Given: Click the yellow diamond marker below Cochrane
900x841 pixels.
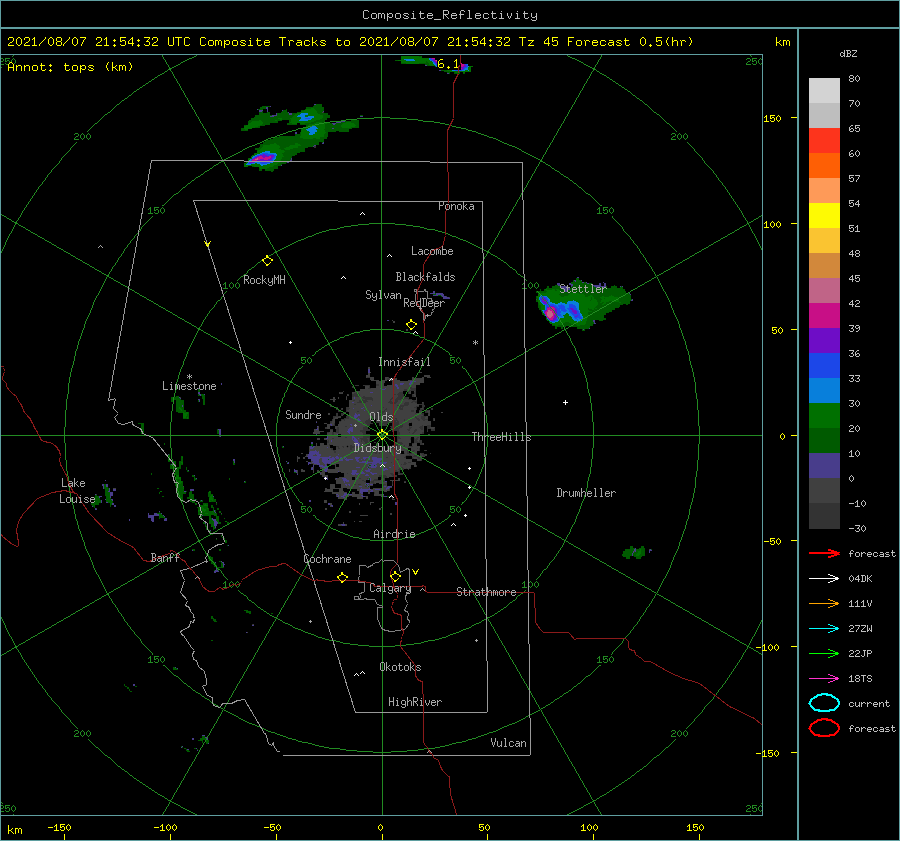Looking at the screenshot, I should [343, 577].
